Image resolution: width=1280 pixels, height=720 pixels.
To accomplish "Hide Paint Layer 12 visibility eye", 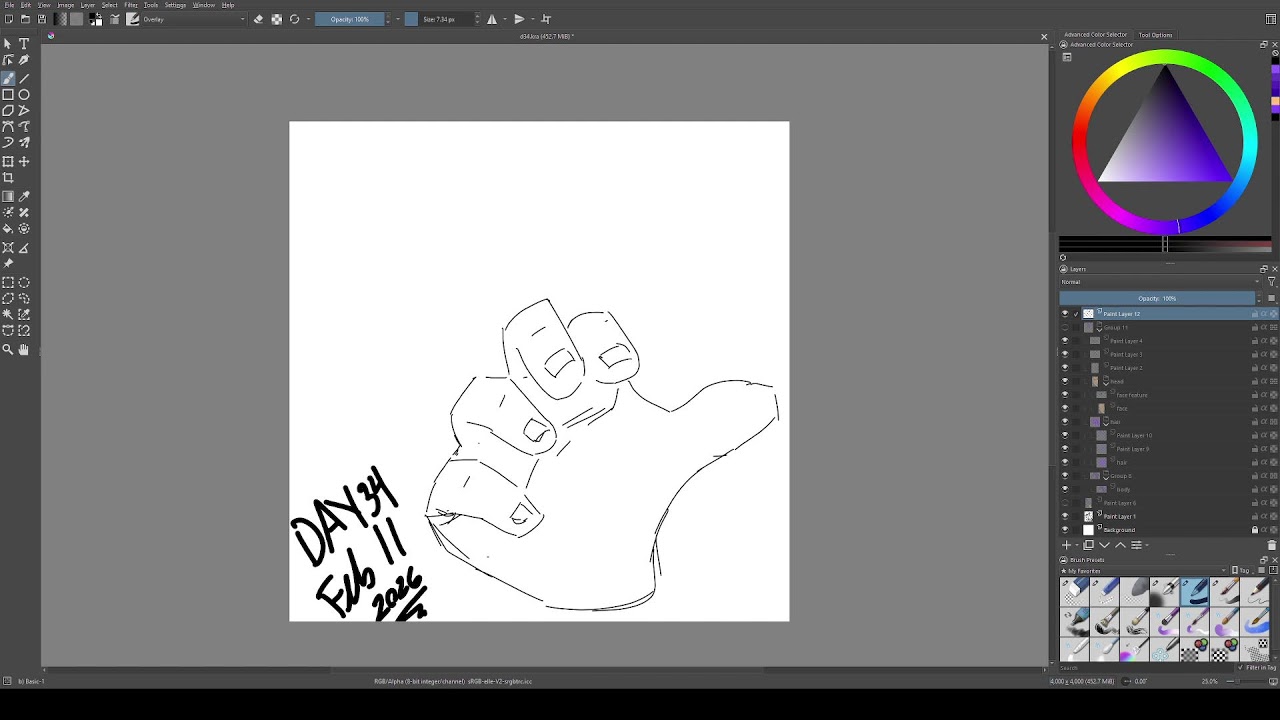I will tap(1065, 314).
